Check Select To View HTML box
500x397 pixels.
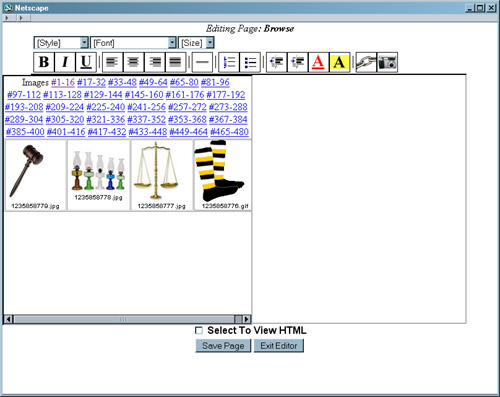click(199, 331)
